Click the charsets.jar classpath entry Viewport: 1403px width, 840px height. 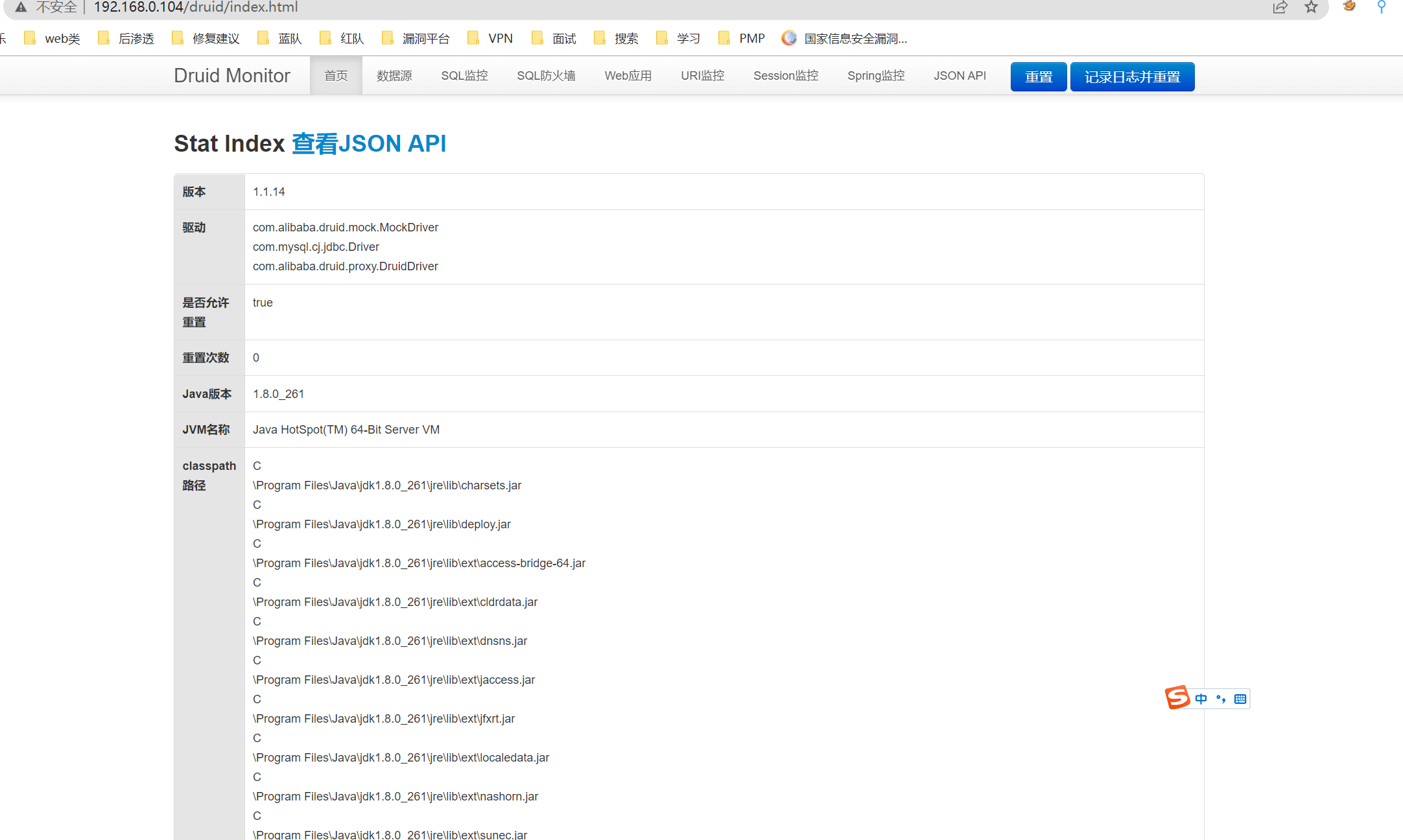click(387, 485)
